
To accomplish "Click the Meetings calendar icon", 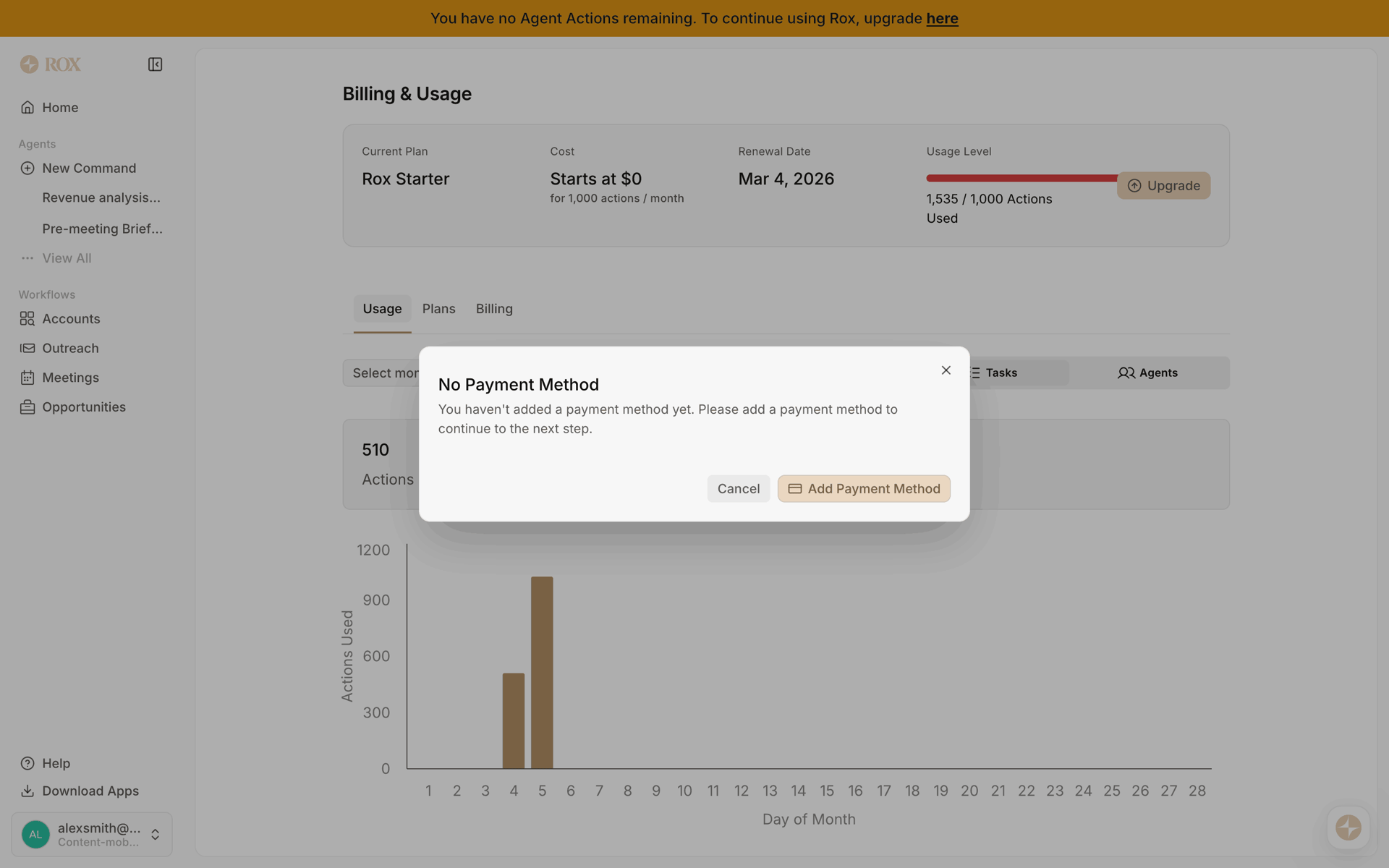I will 27,378.
